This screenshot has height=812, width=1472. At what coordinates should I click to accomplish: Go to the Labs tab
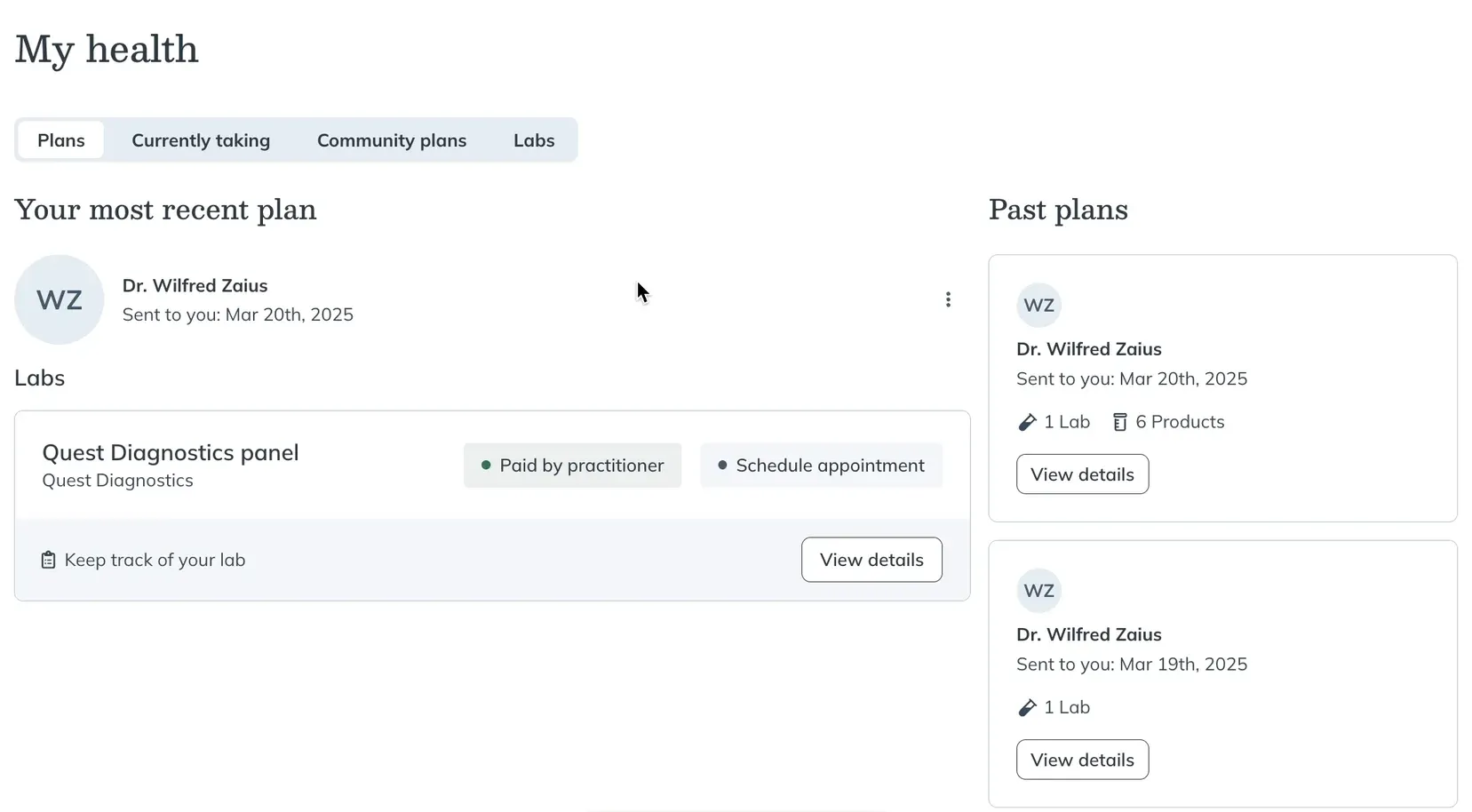pyautogui.click(x=534, y=140)
